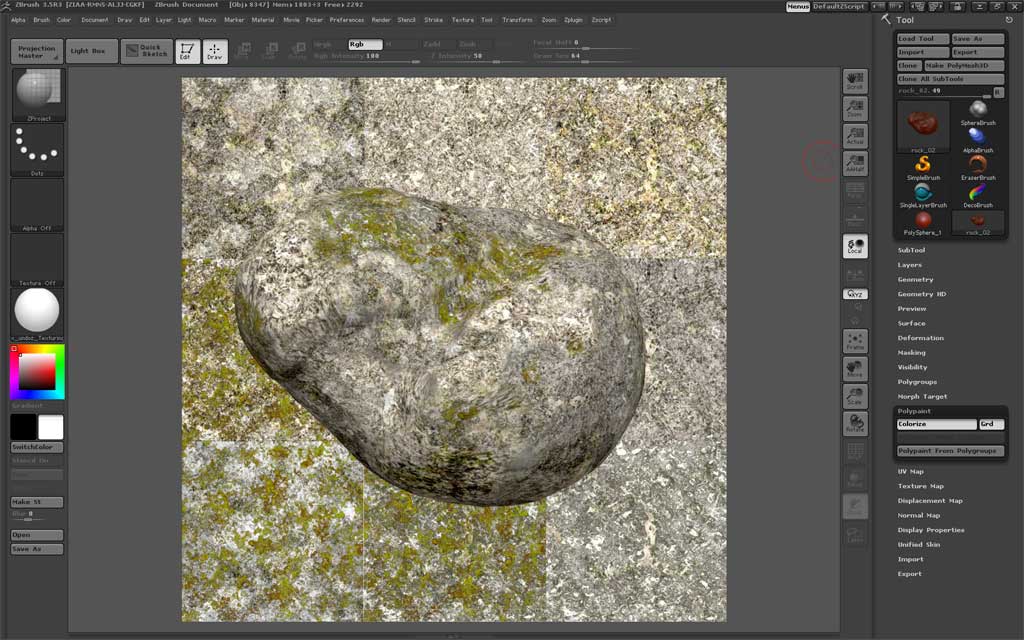Open the ZProject brush thumbnail
The width and height of the screenshot is (1024, 640).
[x=37, y=94]
